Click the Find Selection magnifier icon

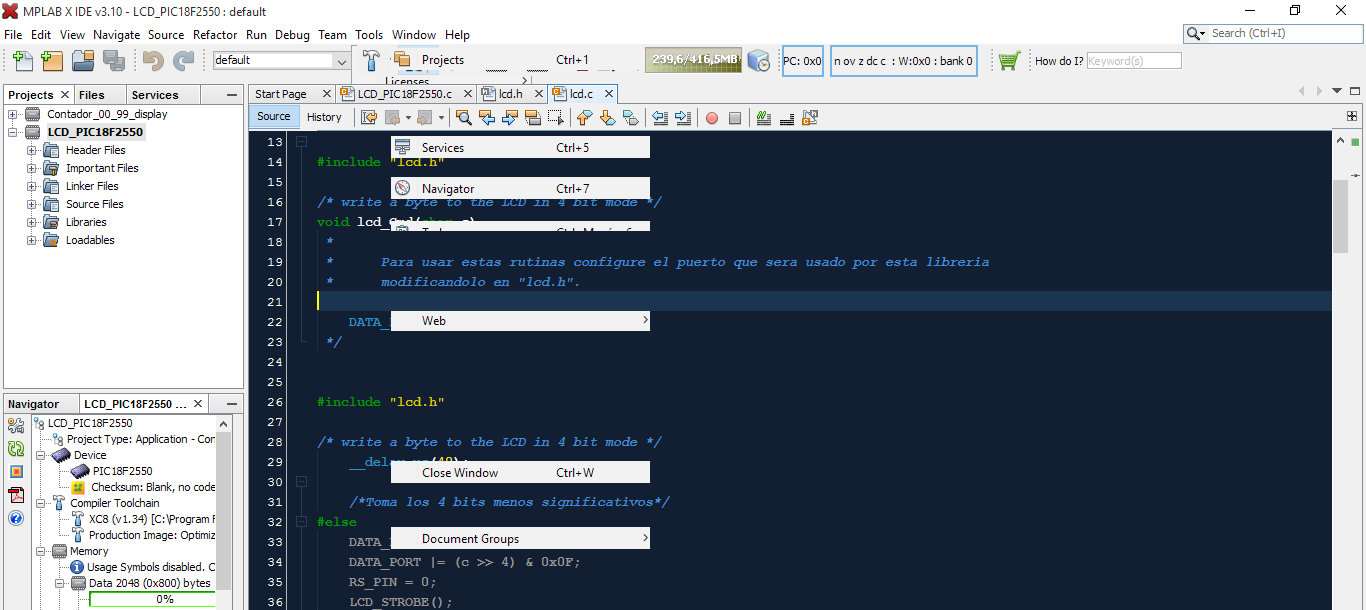464,117
